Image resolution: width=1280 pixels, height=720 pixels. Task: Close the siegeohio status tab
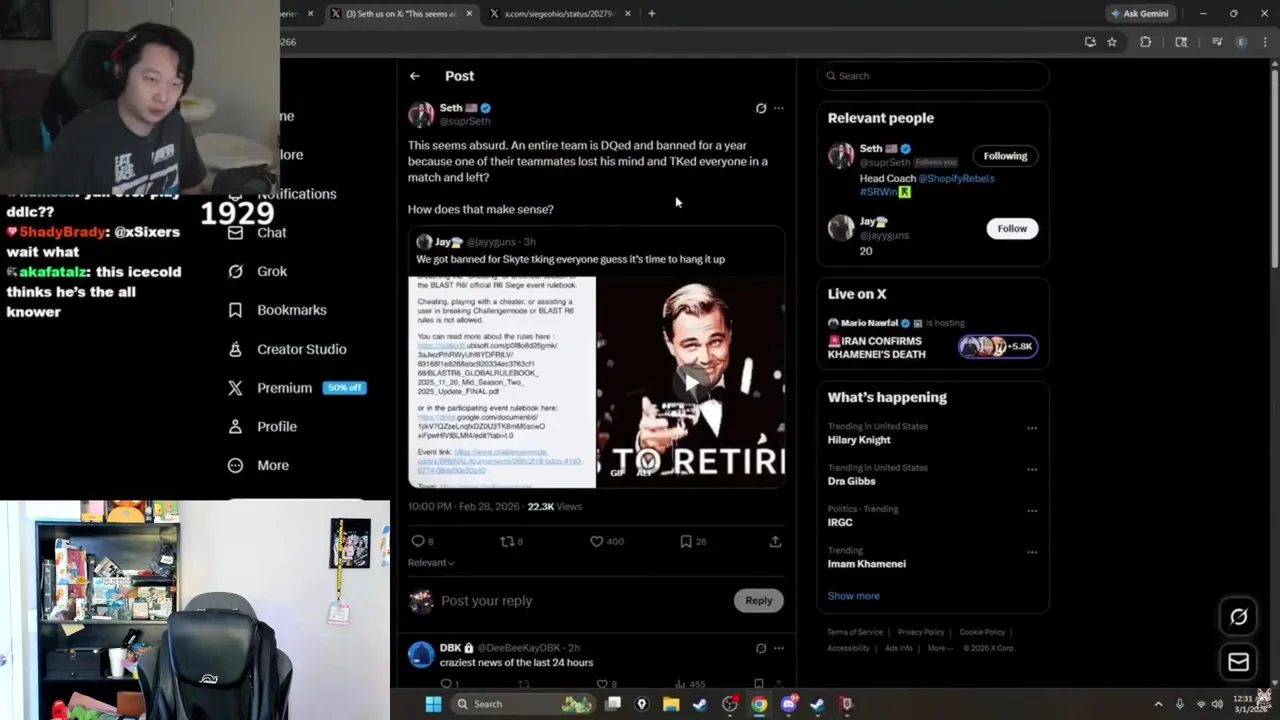click(628, 13)
